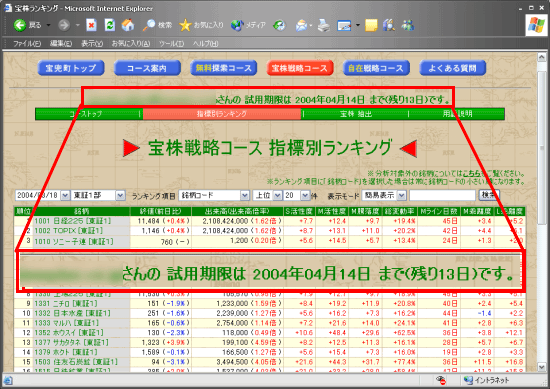The width and height of the screenshot is (550, 389).
Task: Open stock 1331 ニチロ [東証1]
Action: click(x=66, y=303)
